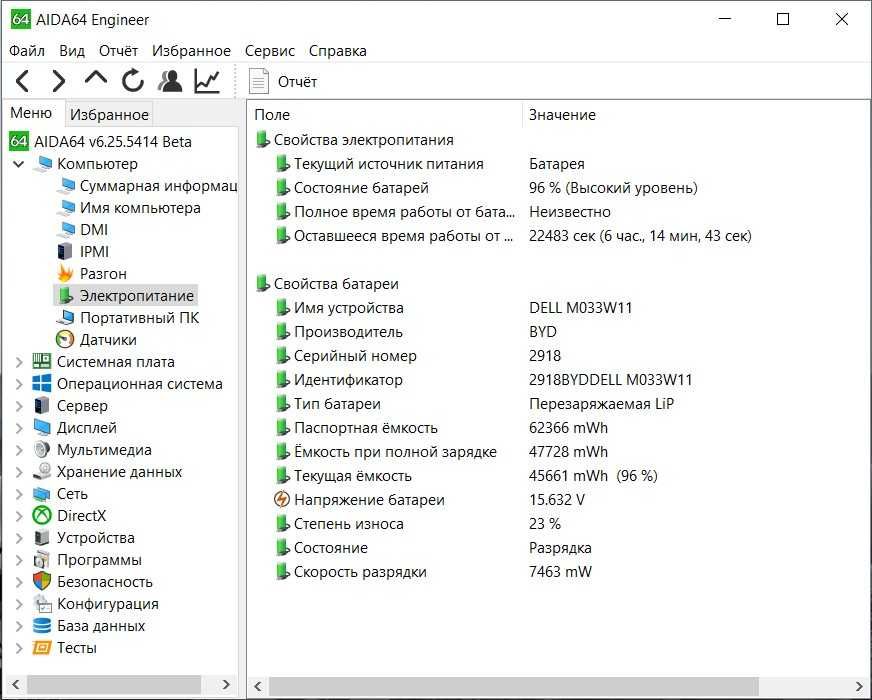Select the Датчики gauge icon
This screenshot has width=872, height=700.
[65, 339]
